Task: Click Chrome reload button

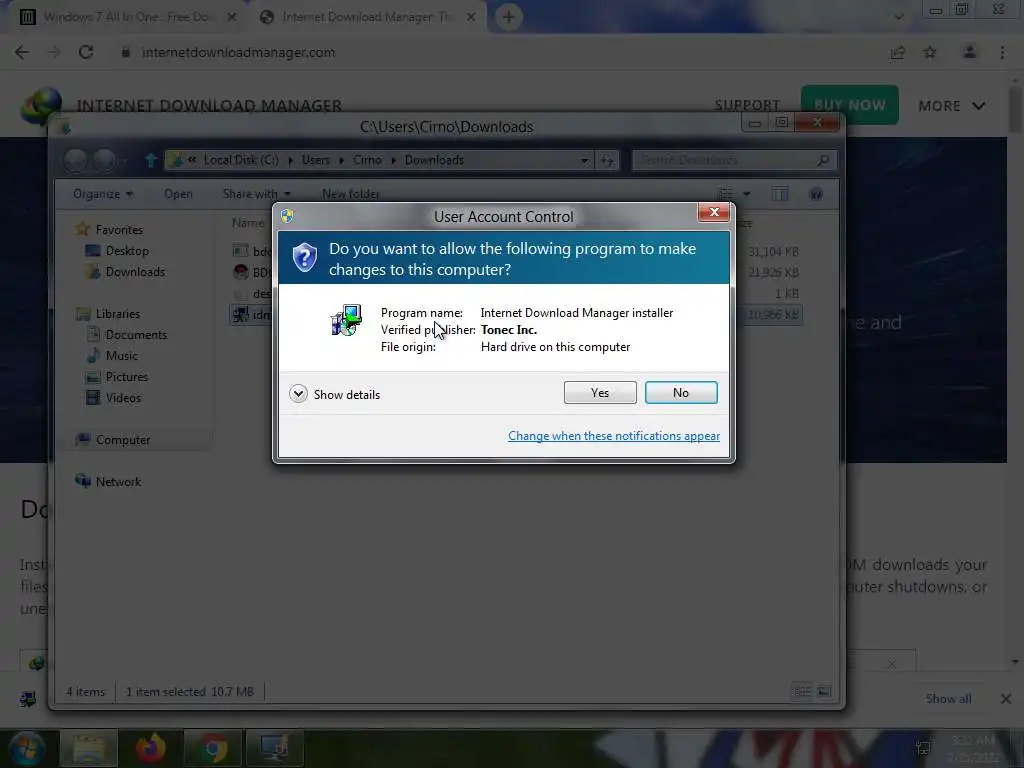Action: [86, 52]
